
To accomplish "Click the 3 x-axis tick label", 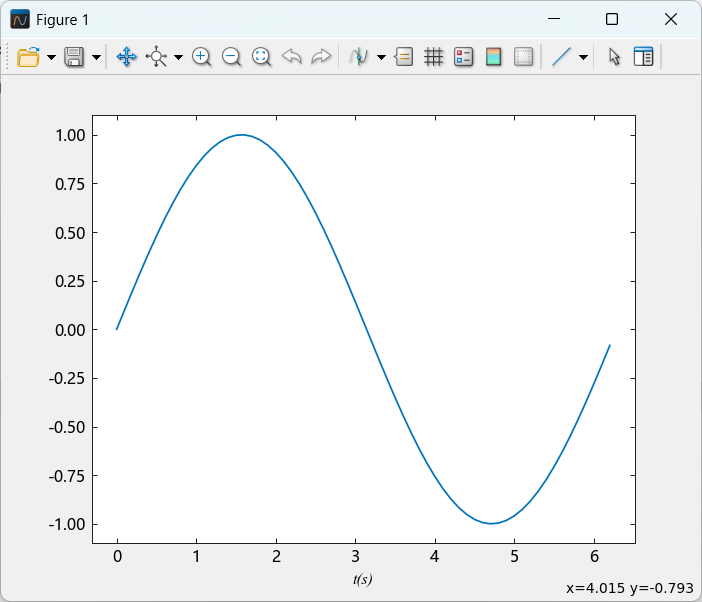I will [355, 556].
